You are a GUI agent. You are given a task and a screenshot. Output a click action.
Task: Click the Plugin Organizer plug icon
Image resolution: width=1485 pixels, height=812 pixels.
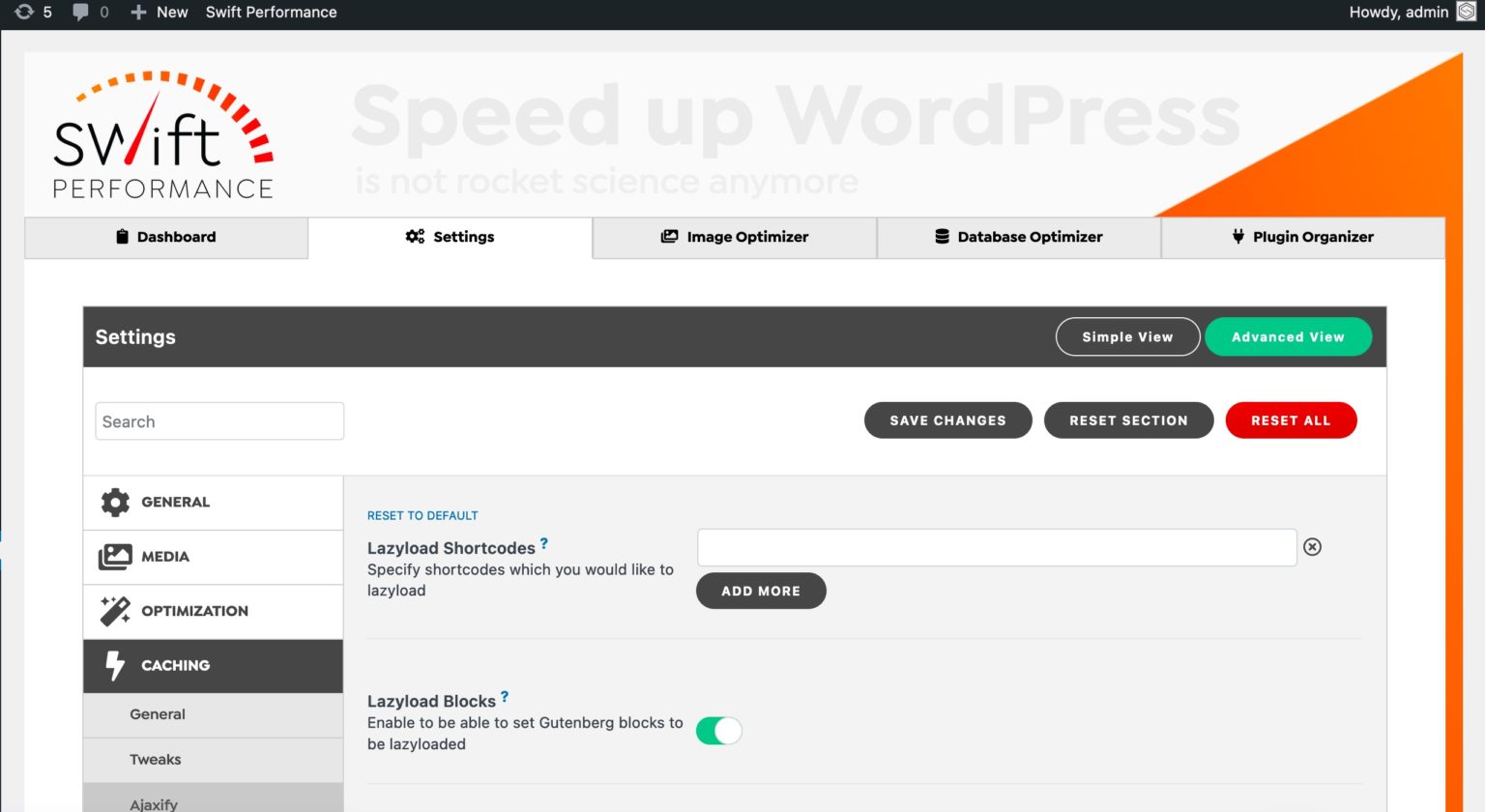coord(1238,236)
